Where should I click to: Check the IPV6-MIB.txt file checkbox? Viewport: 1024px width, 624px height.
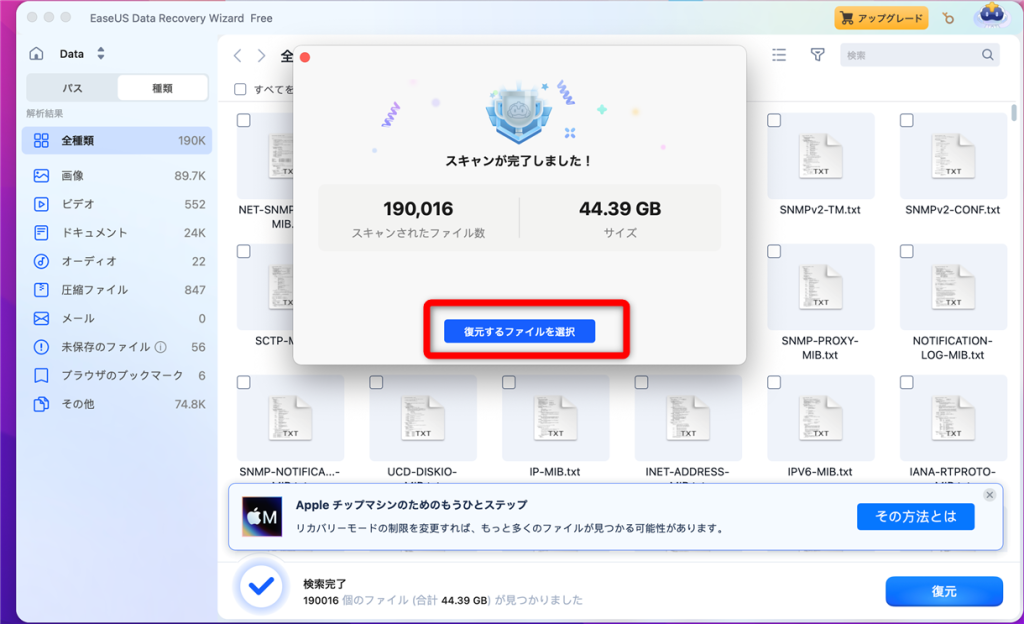(774, 382)
